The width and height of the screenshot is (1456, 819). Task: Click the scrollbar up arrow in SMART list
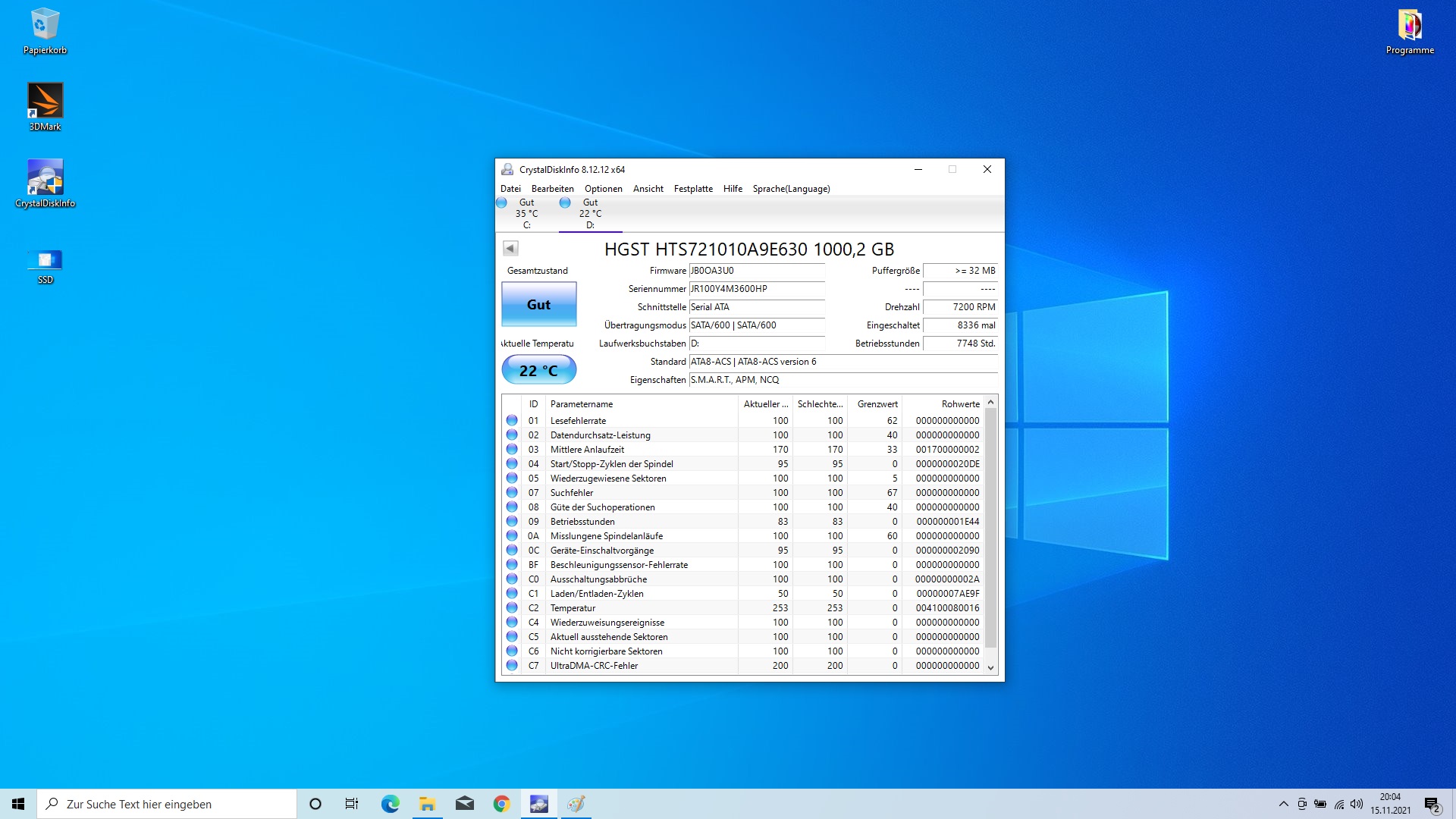(990, 403)
